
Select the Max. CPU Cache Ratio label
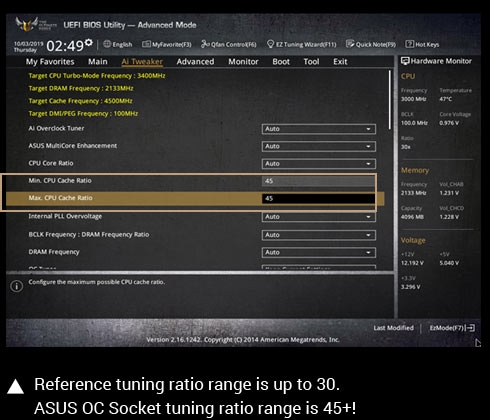60,198
